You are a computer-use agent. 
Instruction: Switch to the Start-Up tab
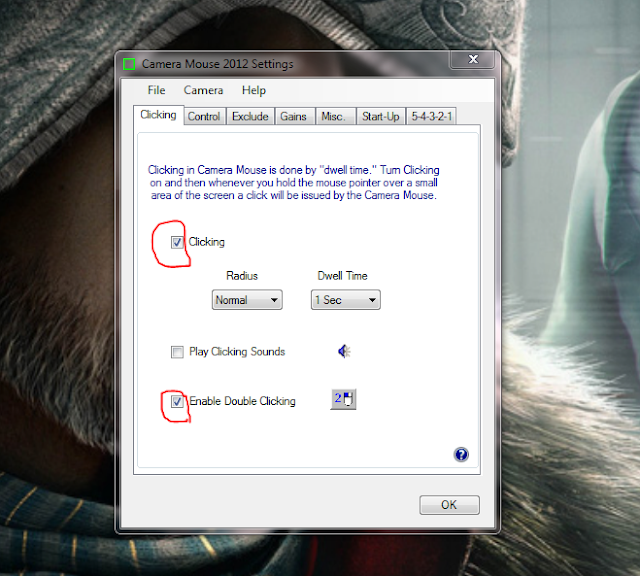[380, 117]
